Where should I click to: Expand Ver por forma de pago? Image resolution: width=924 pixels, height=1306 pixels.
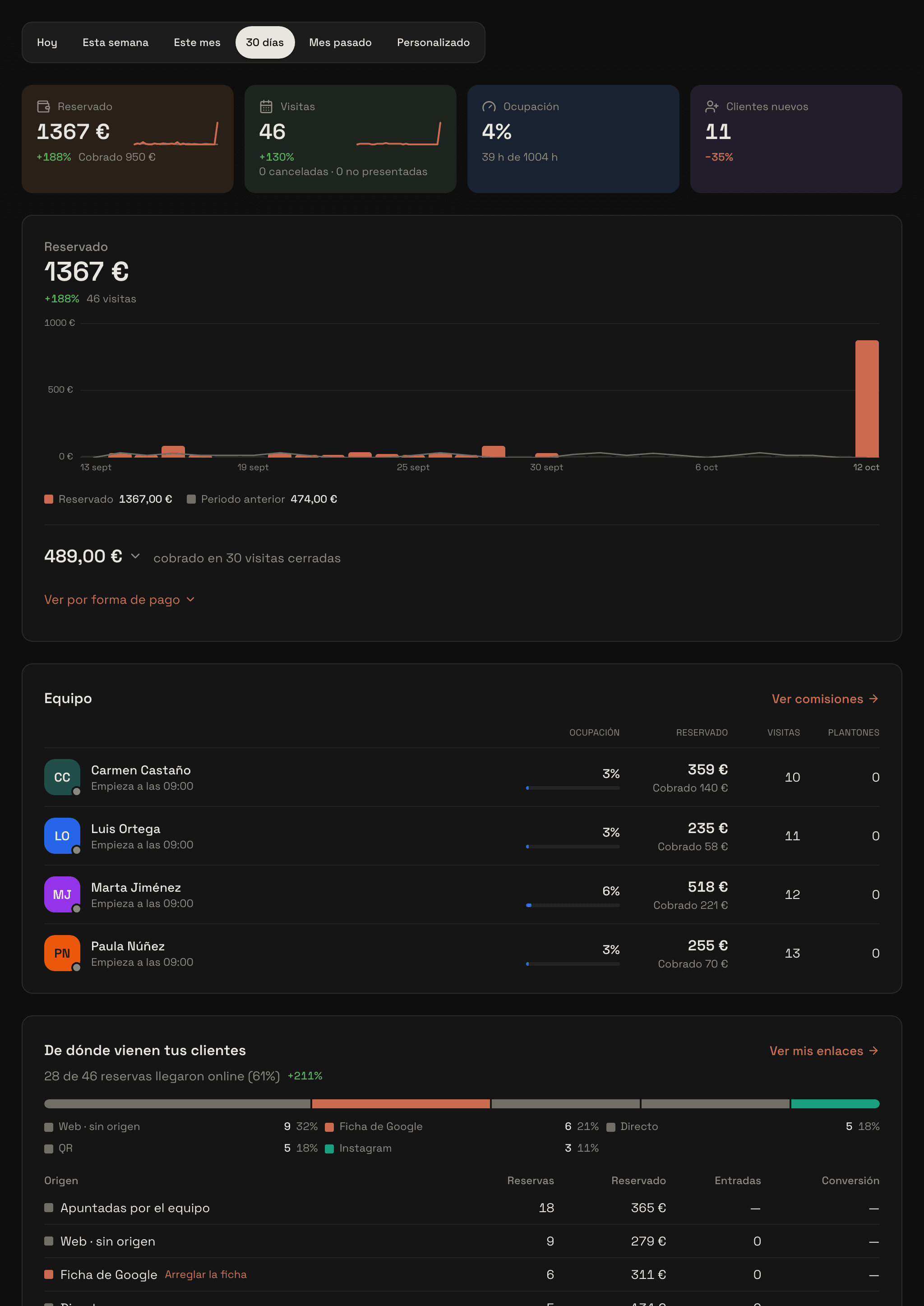pyautogui.click(x=120, y=600)
